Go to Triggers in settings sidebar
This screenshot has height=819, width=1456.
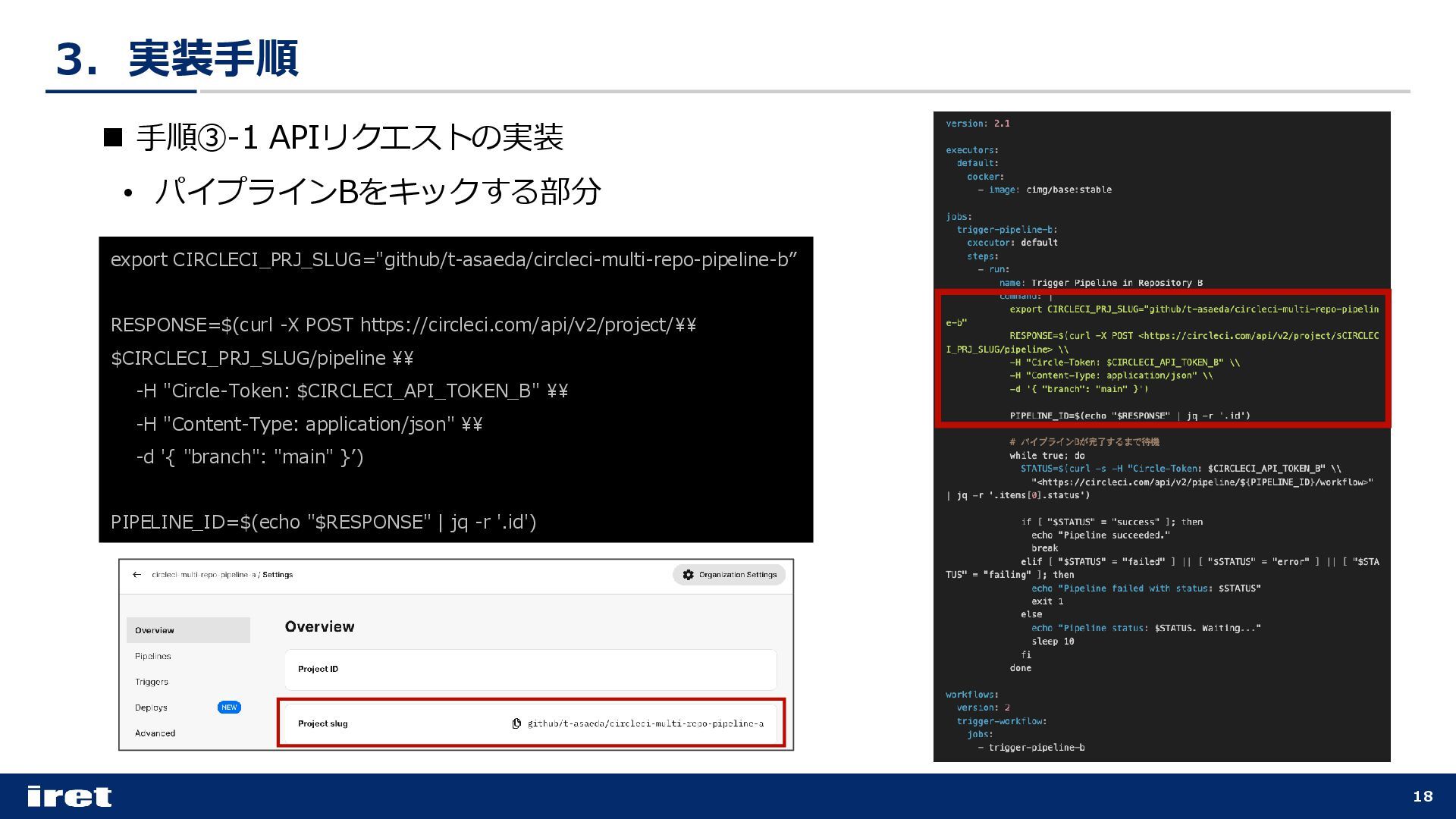click(x=152, y=682)
